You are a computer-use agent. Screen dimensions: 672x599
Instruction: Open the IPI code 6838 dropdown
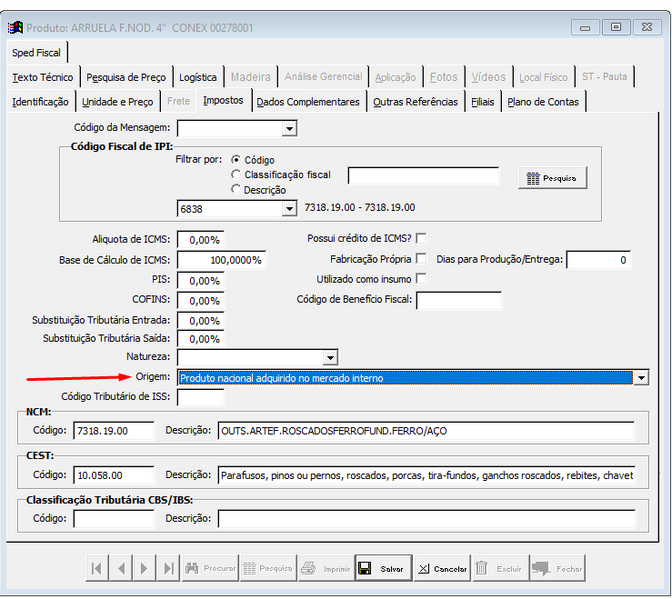[290, 209]
